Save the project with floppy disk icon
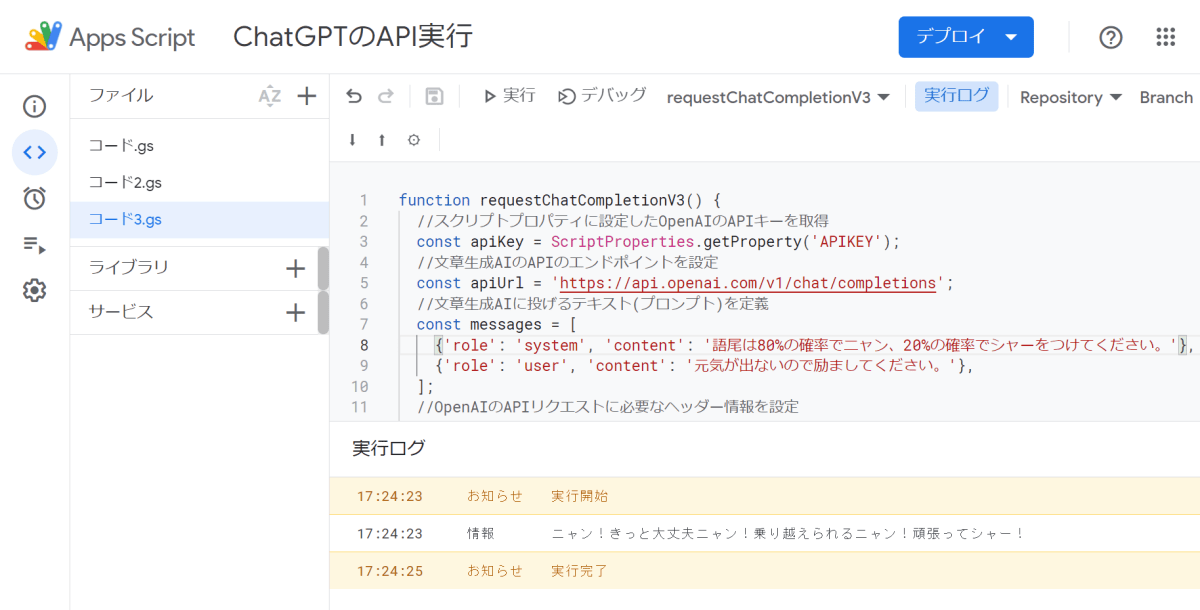The height and width of the screenshot is (610, 1200). click(x=434, y=96)
